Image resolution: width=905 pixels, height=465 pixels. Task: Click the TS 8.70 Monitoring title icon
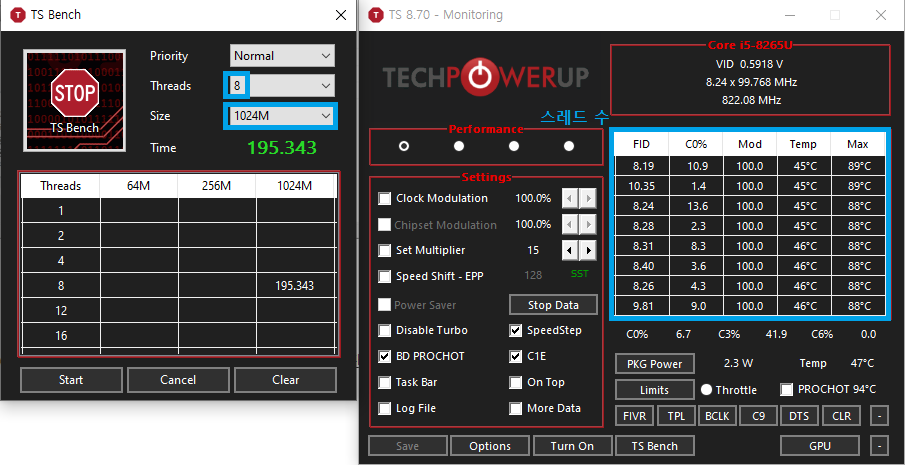click(x=376, y=14)
